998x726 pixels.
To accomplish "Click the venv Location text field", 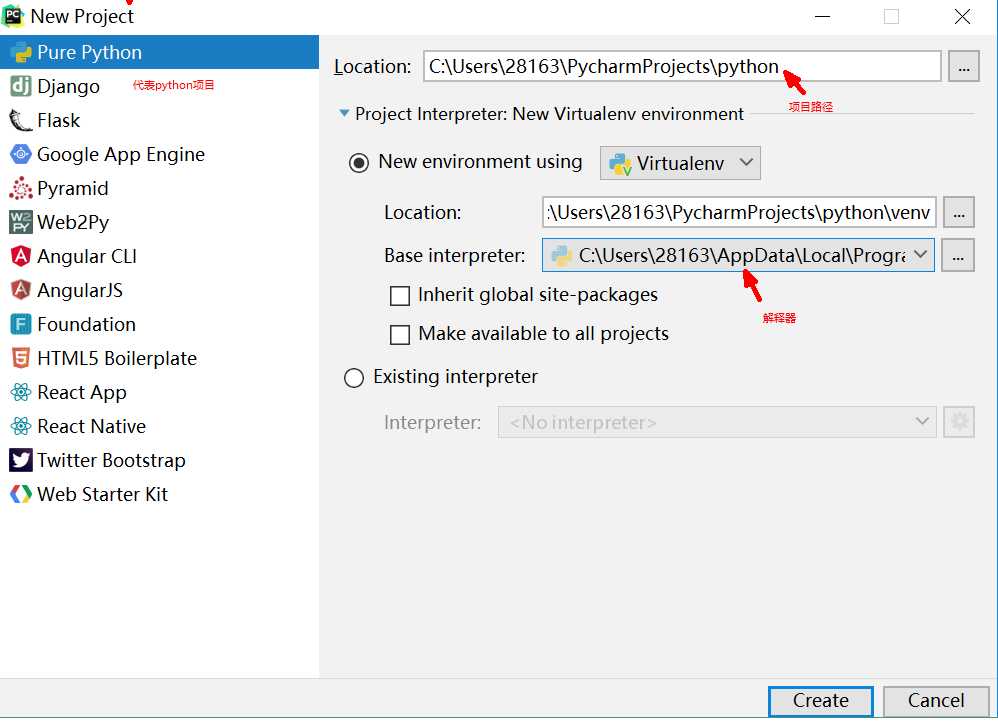I will 739,212.
